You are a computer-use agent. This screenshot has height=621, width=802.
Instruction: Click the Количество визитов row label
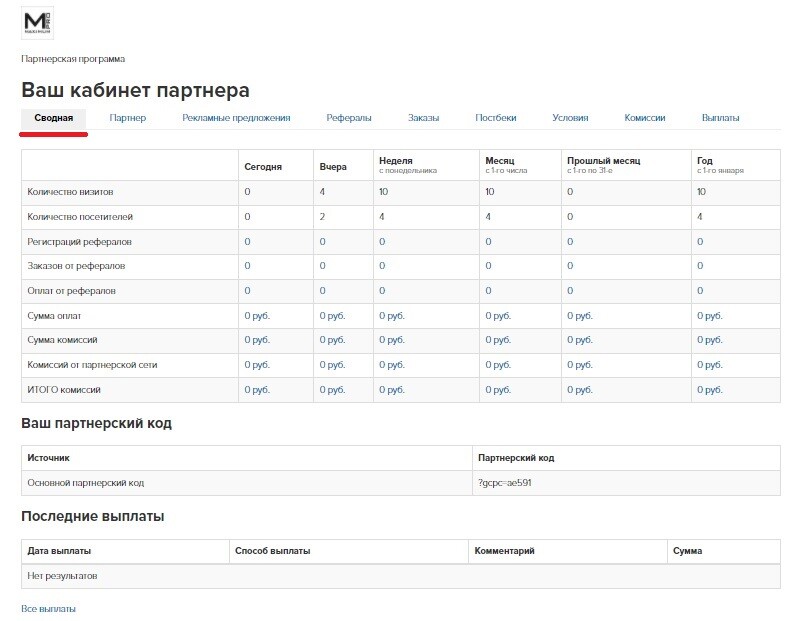[x=70, y=192]
